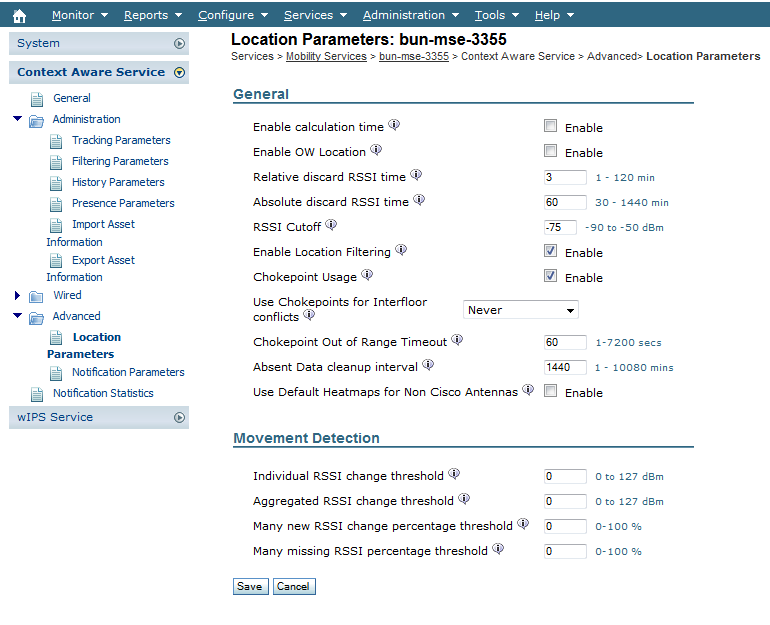Uncheck Enable Location Filtering checkbox
The width and height of the screenshot is (770, 625).
click(x=550, y=252)
